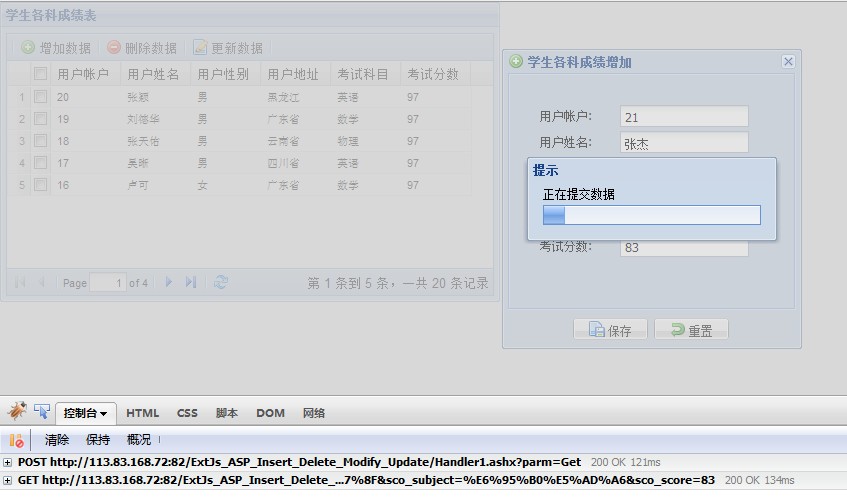847x501 pixels.
Task: Click the 正在提交数据 progress bar
Action: coord(651,215)
